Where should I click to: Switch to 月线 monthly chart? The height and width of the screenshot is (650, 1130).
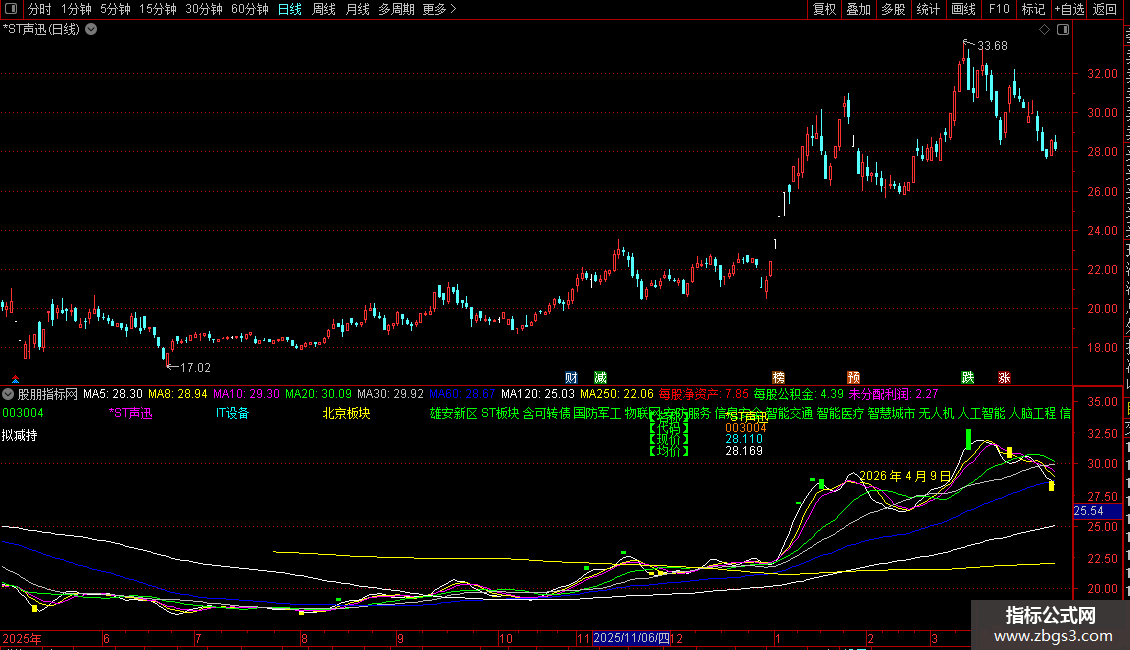[x=357, y=9]
